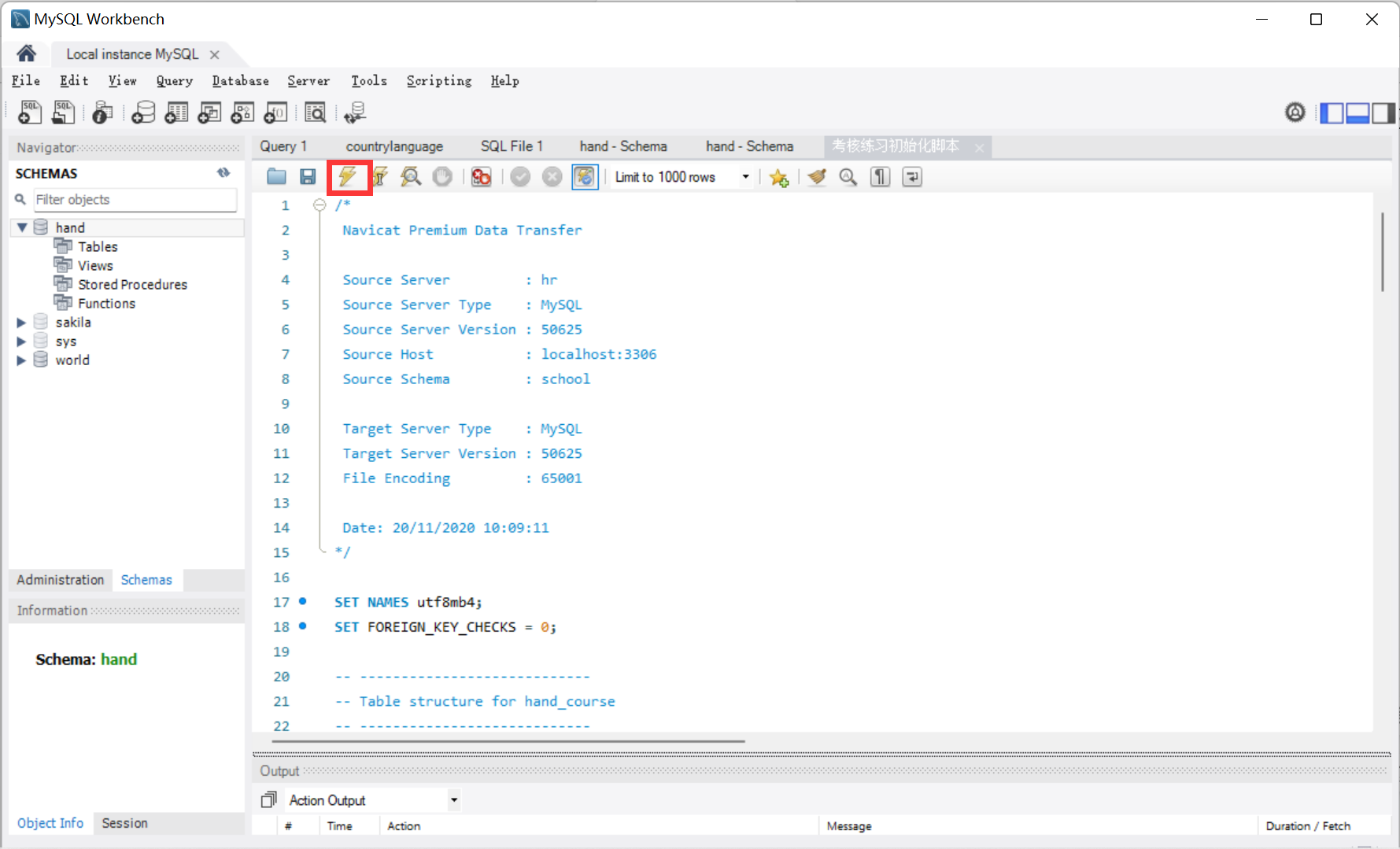Viewport: 1400px width, 849px height.
Task: Open Workbench preferences gear icon
Action: point(1295,113)
